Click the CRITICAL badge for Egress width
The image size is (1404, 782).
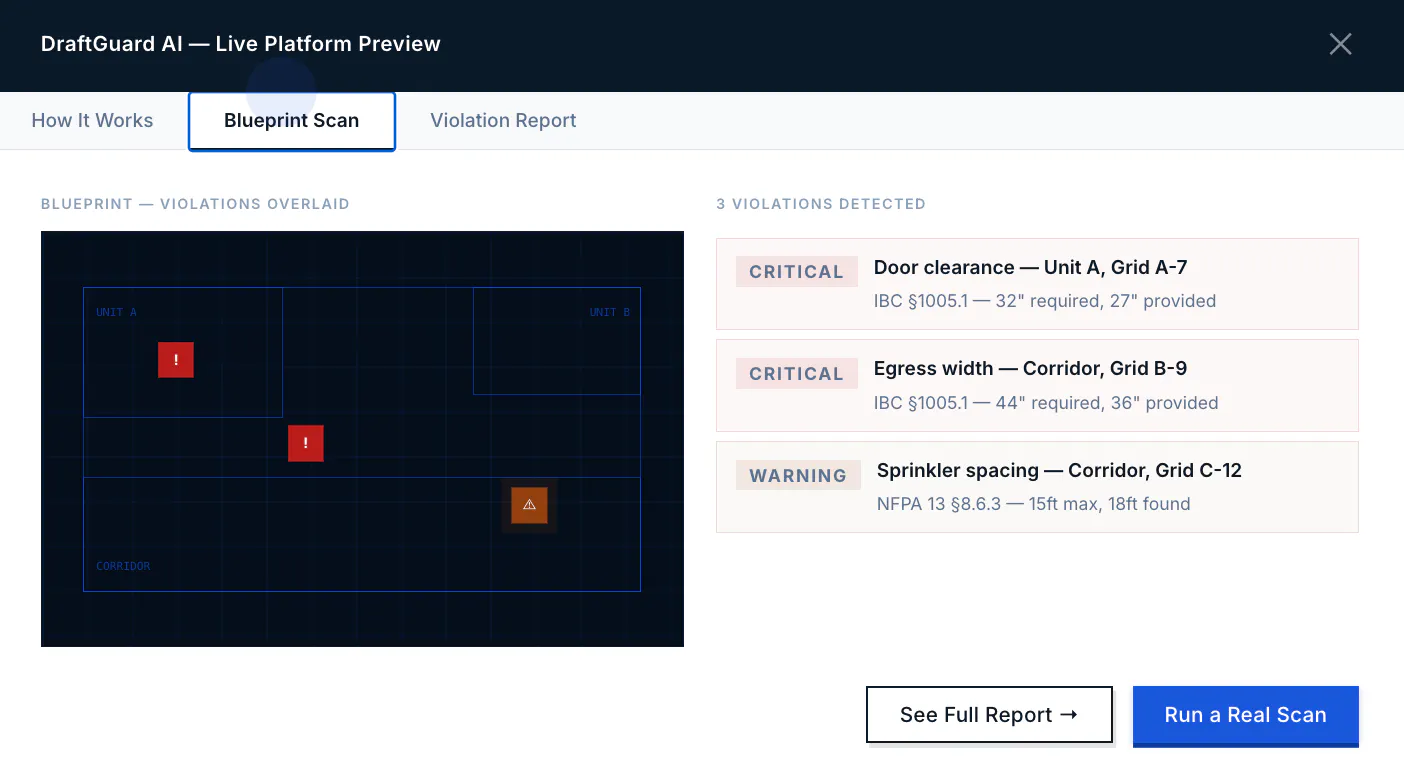click(x=797, y=374)
